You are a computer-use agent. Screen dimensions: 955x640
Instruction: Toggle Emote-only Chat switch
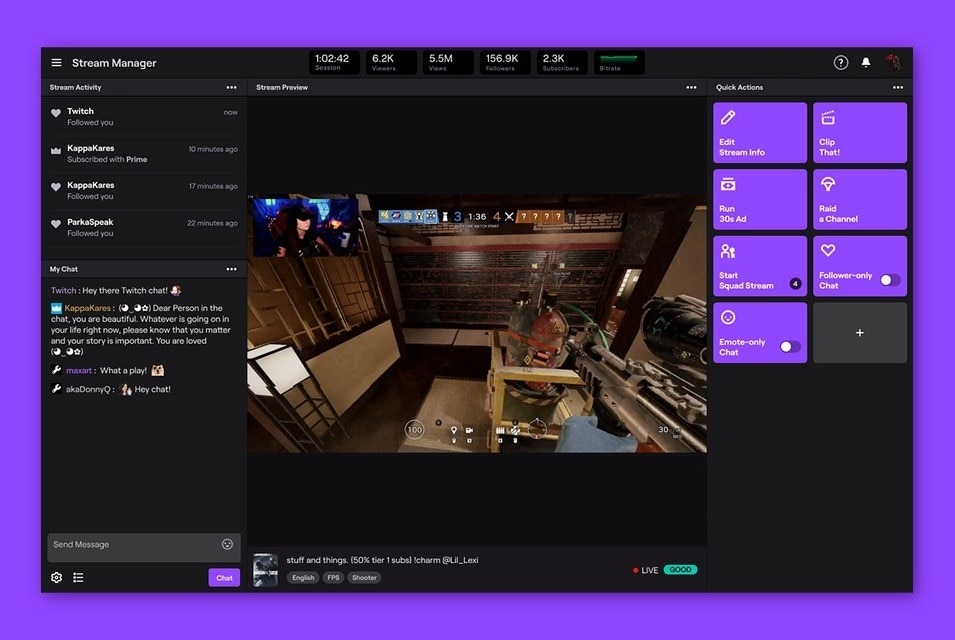click(x=789, y=347)
